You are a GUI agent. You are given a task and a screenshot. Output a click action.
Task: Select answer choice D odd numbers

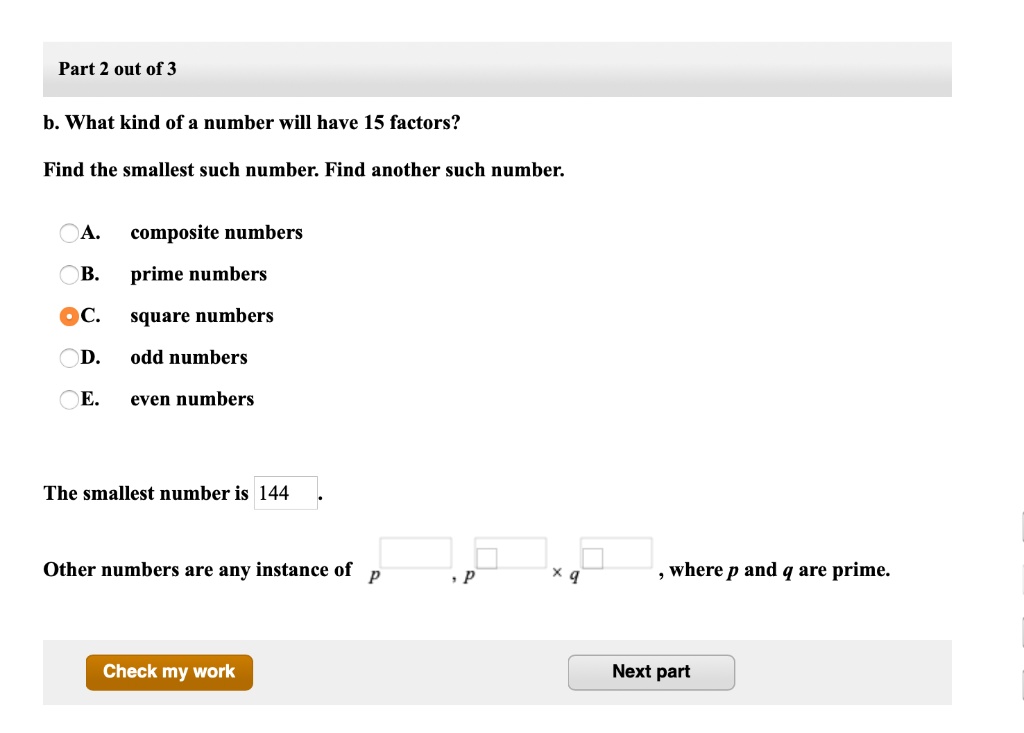[x=69, y=357]
